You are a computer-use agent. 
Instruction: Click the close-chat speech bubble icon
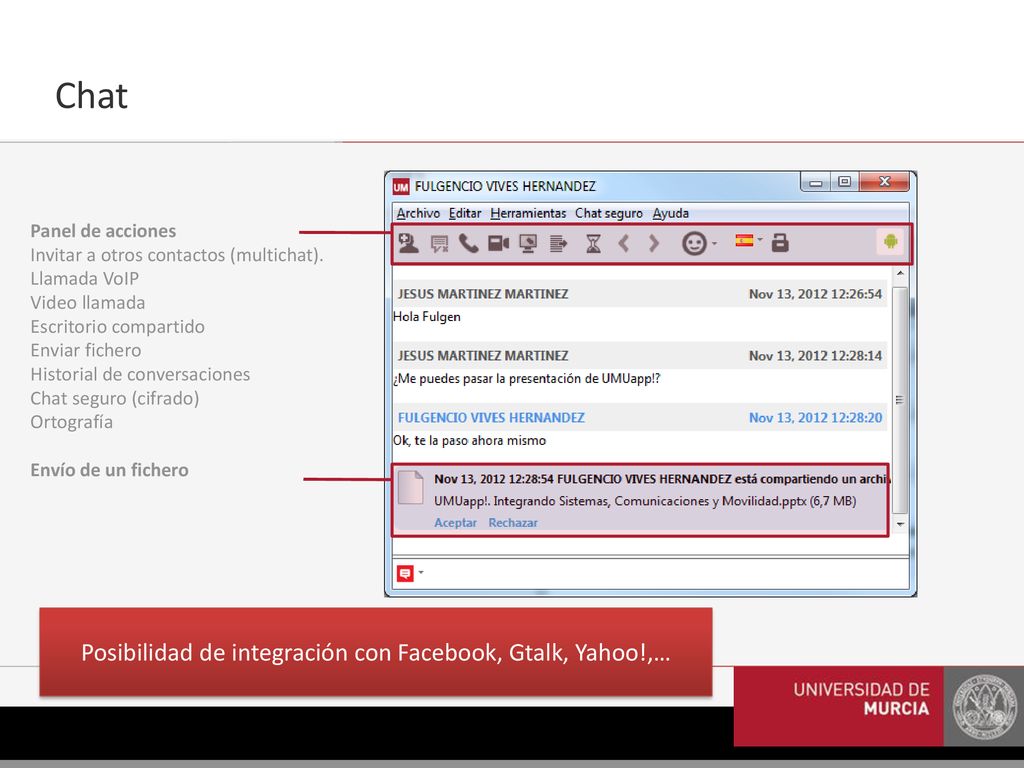[x=440, y=244]
